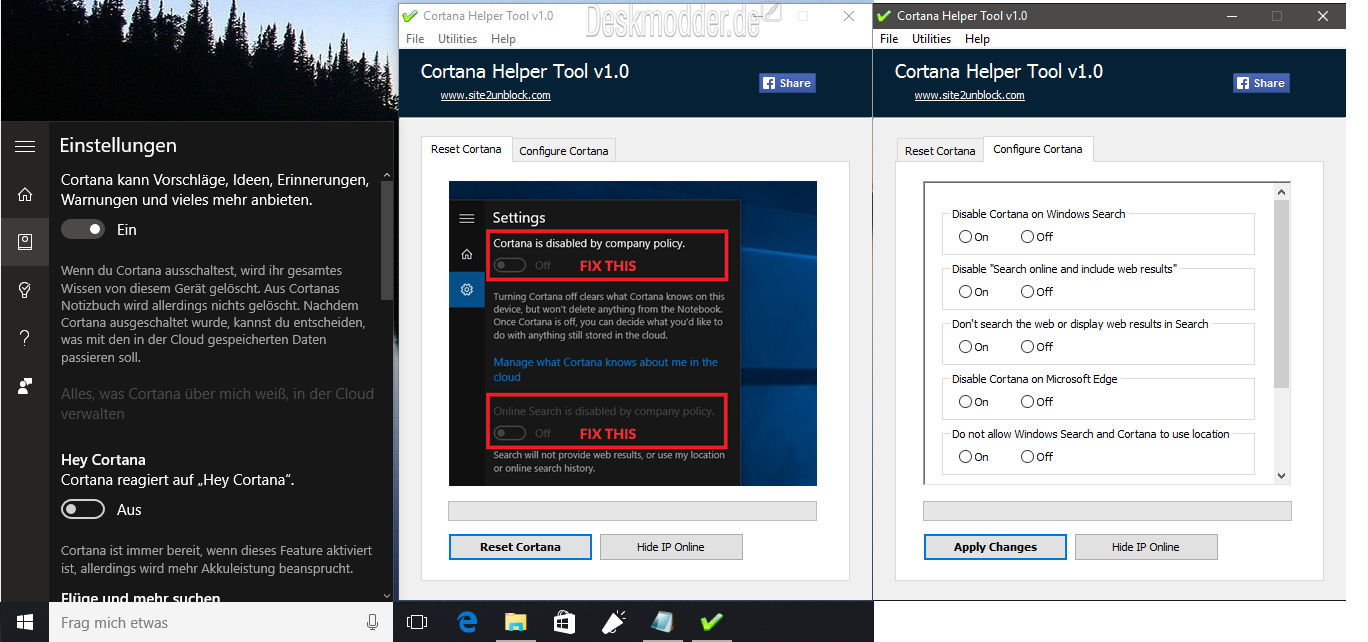Open Cortana Help question mark icon

coord(25,338)
